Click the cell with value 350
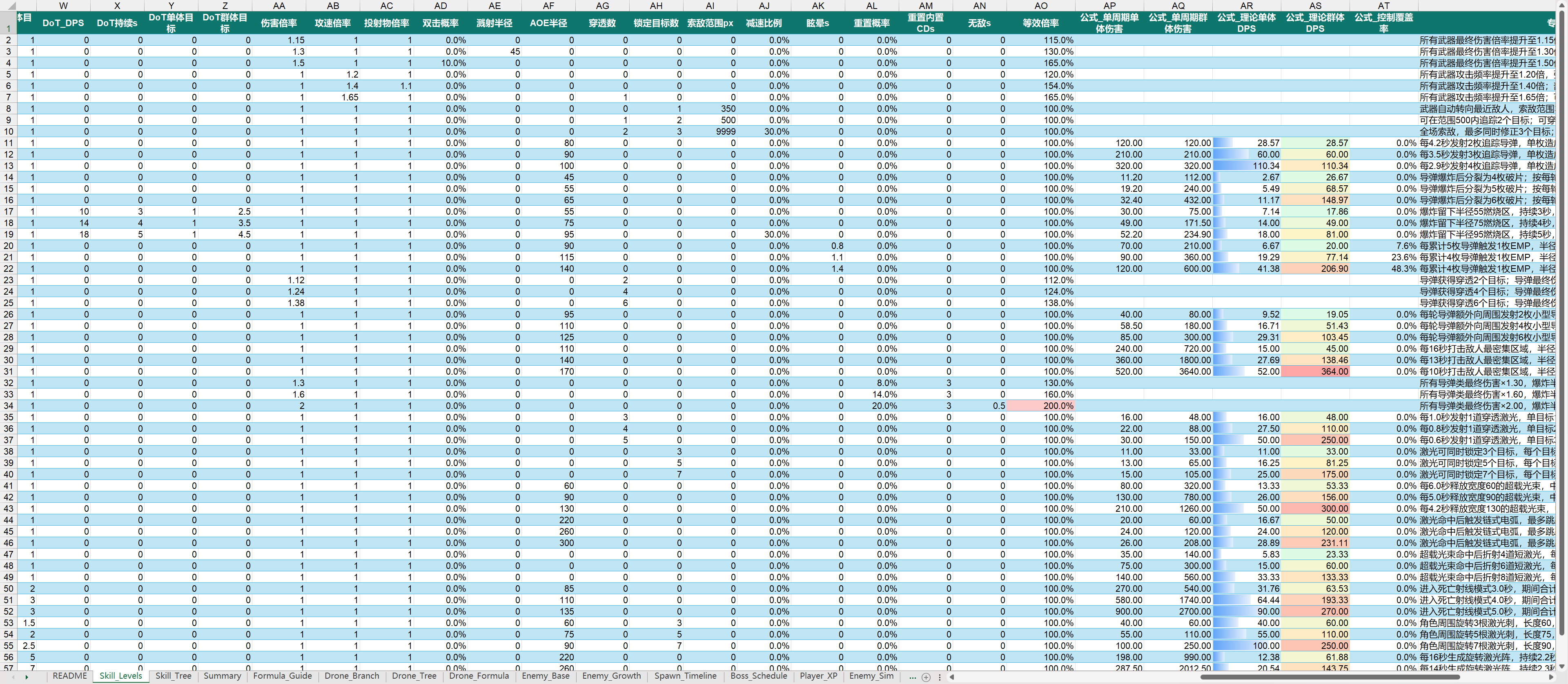 pos(710,109)
